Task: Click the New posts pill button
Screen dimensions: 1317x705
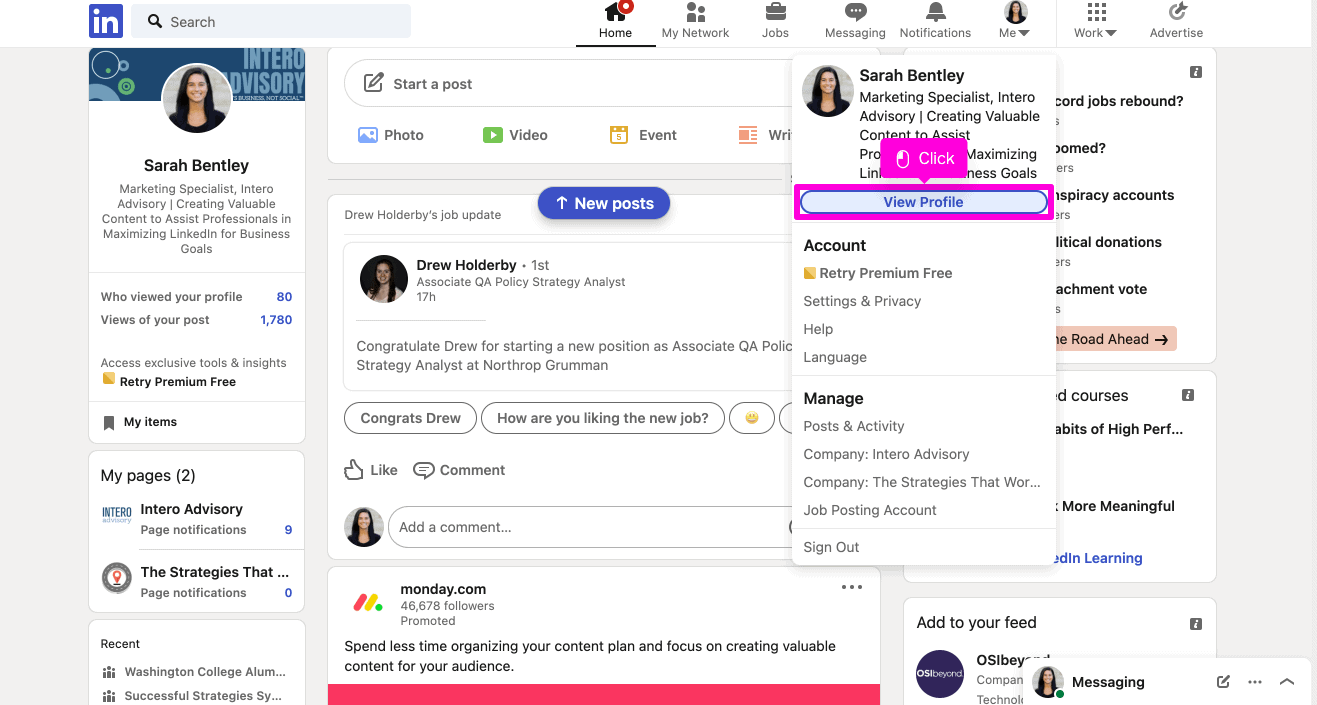Action: [604, 203]
